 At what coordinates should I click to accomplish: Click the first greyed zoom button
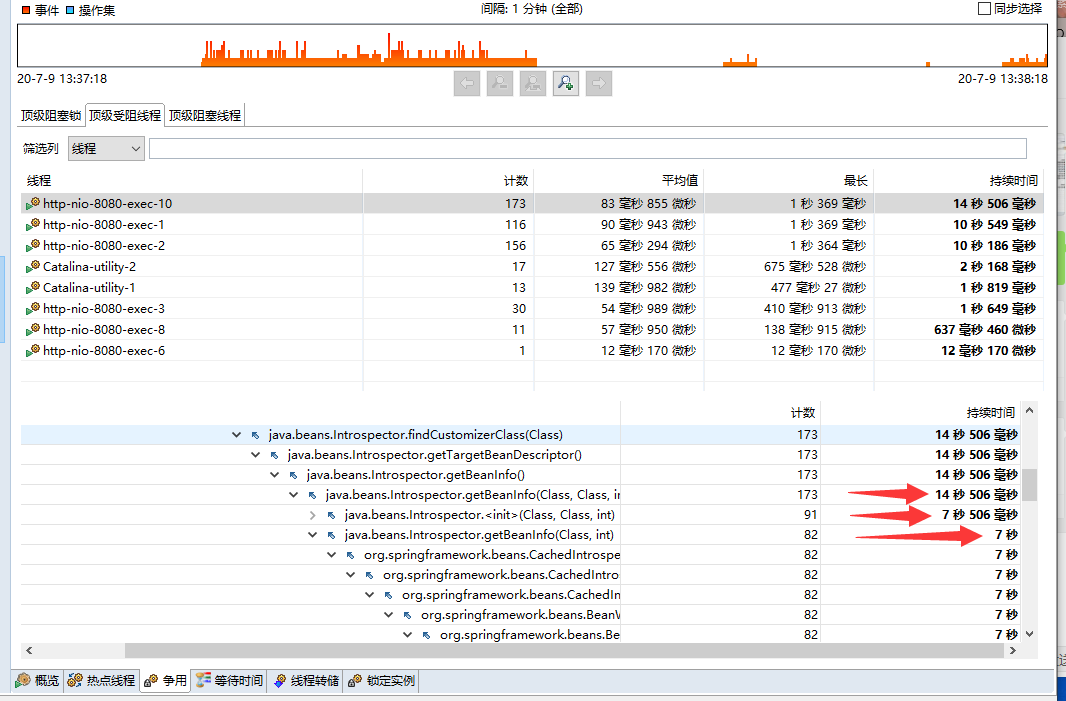[x=500, y=83]
